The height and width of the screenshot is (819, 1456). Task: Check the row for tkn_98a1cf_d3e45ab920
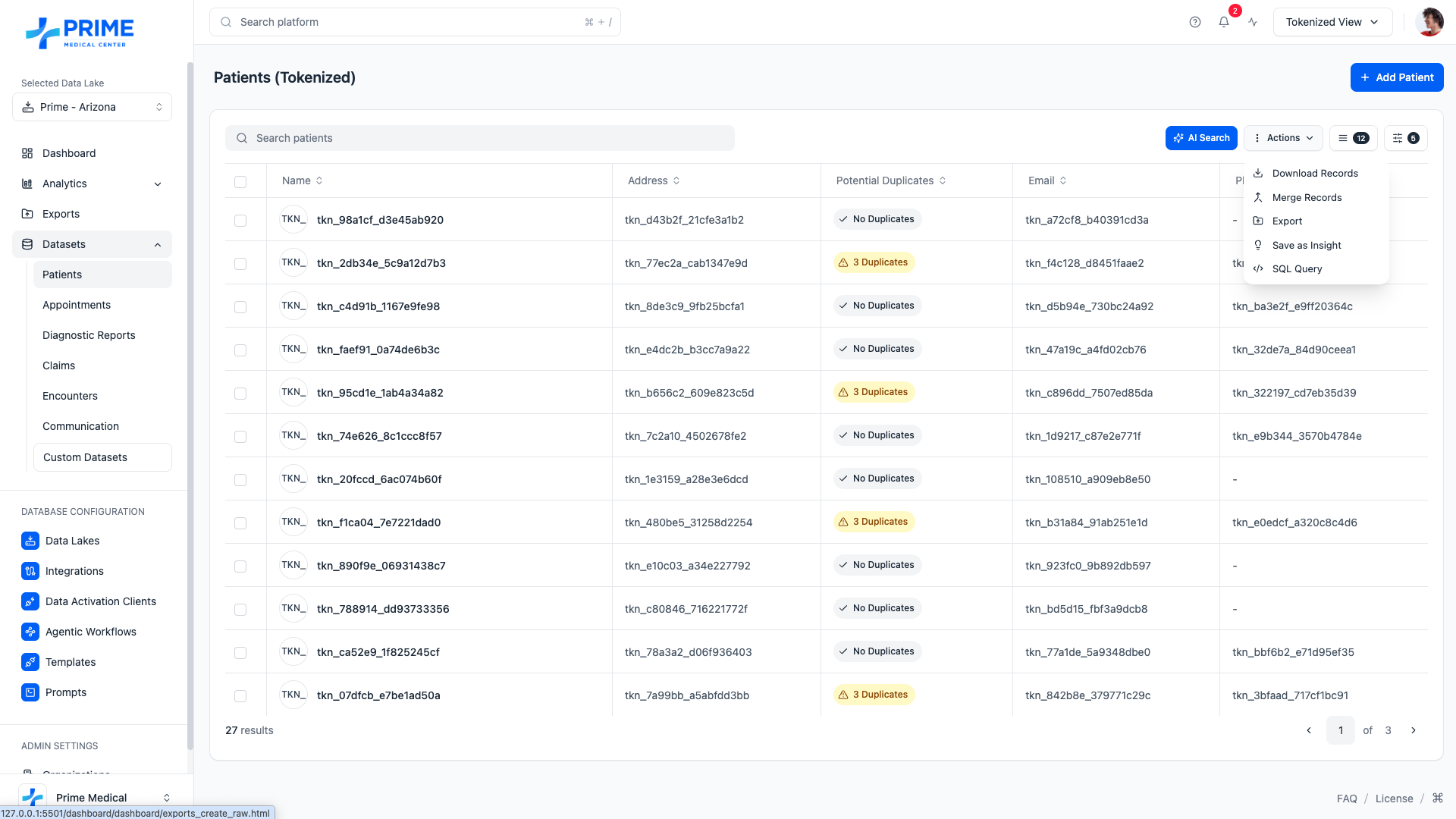click(240, 221)
